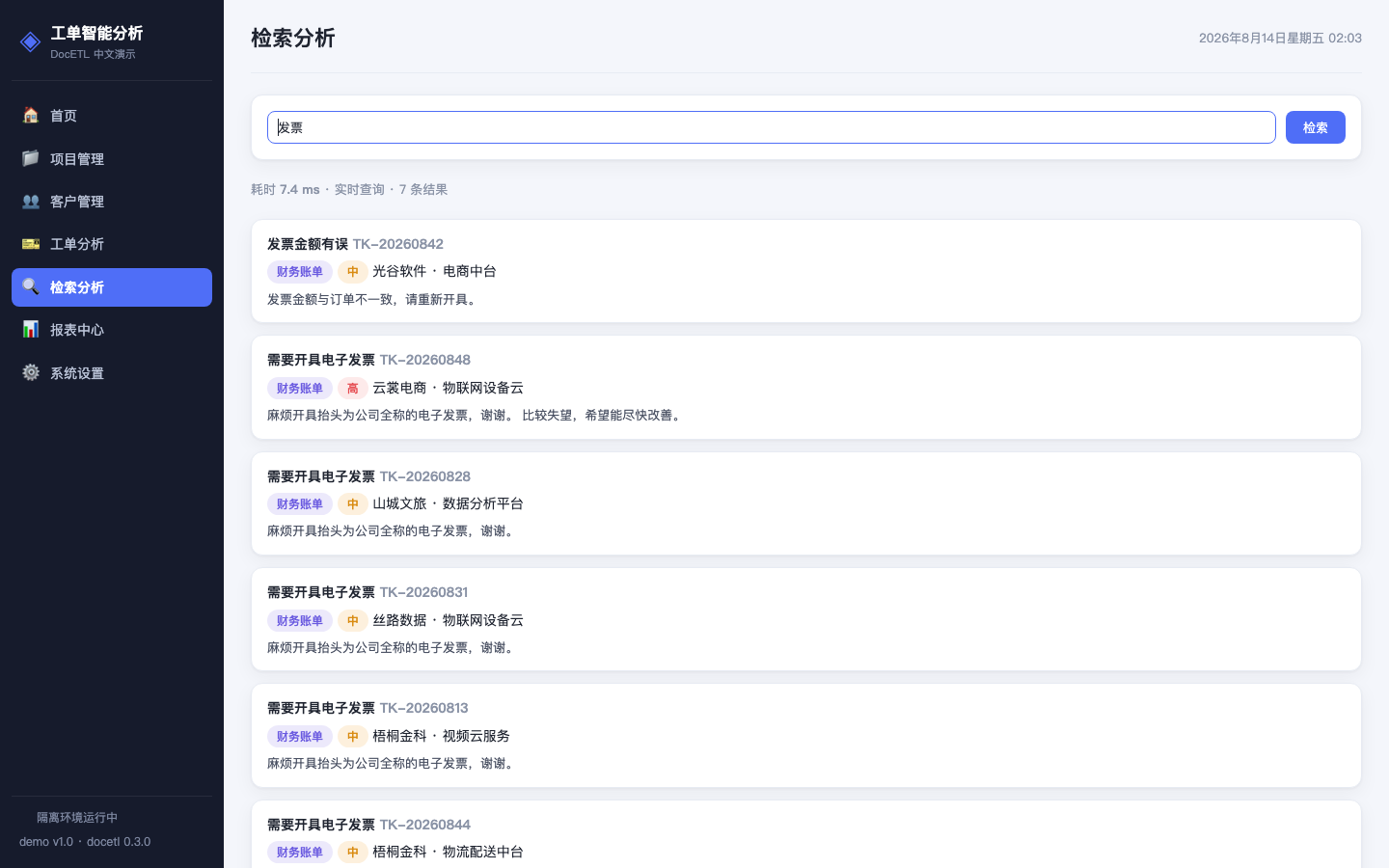The width and height of the screenshot is (1389, 868).
Task: Click 隔离环境运行中 status text
Action: (x=77, y=818)
